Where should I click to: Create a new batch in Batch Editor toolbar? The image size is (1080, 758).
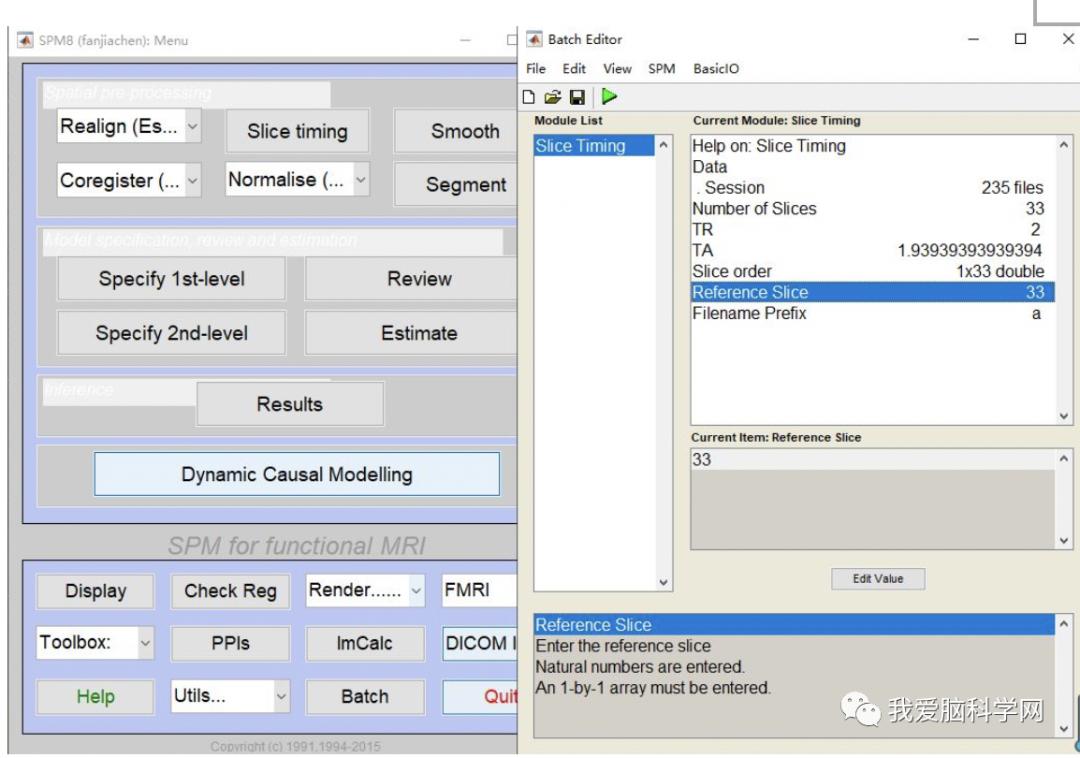(x=528, y=97)
